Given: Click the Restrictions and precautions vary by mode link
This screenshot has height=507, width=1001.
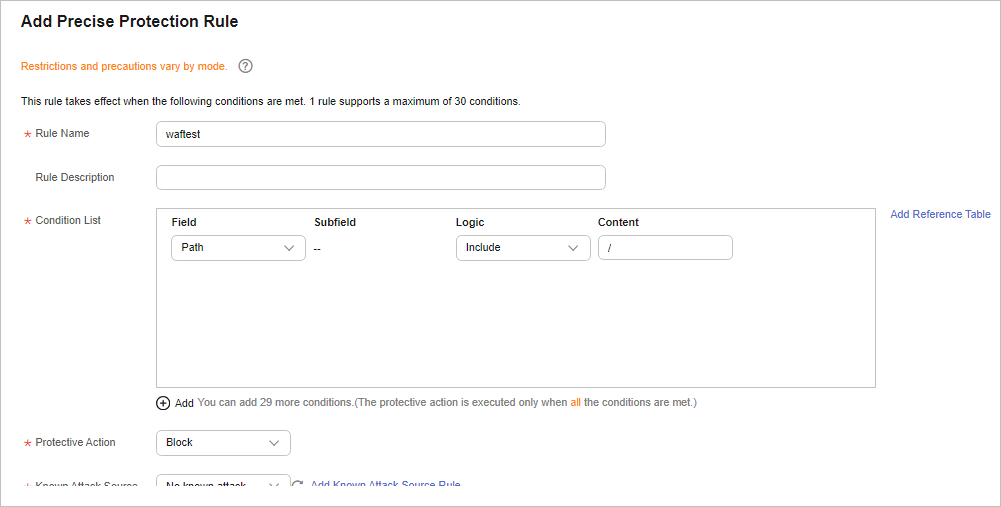Looking at the screenshot, I should 124,66.
